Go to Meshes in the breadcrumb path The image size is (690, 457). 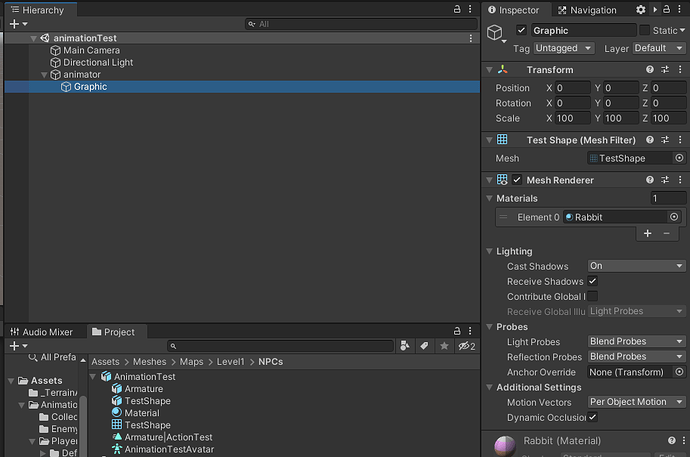point(149,362)
